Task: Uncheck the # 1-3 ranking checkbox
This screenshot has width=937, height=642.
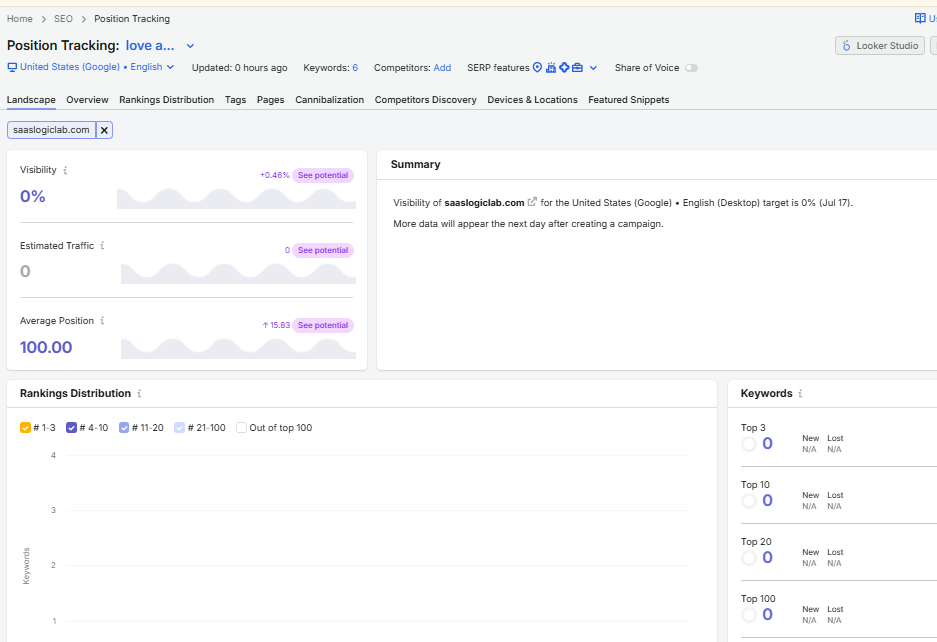Action: [25, 427]
